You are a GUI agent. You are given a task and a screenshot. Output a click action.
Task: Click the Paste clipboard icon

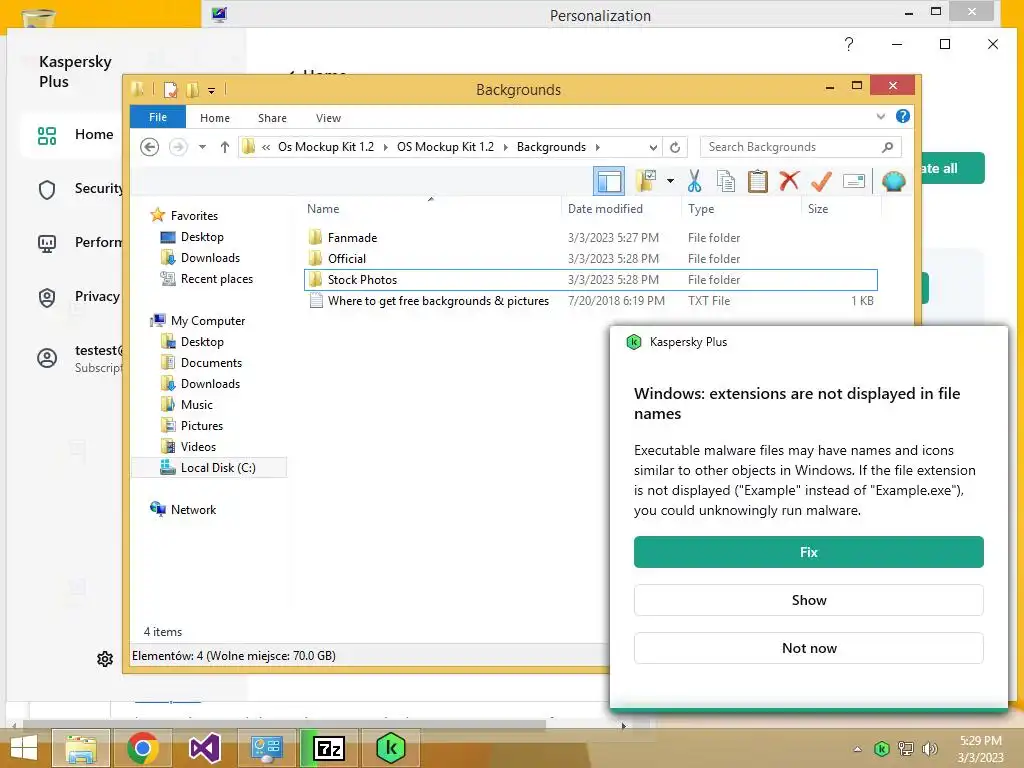click(x=758, y=181)
